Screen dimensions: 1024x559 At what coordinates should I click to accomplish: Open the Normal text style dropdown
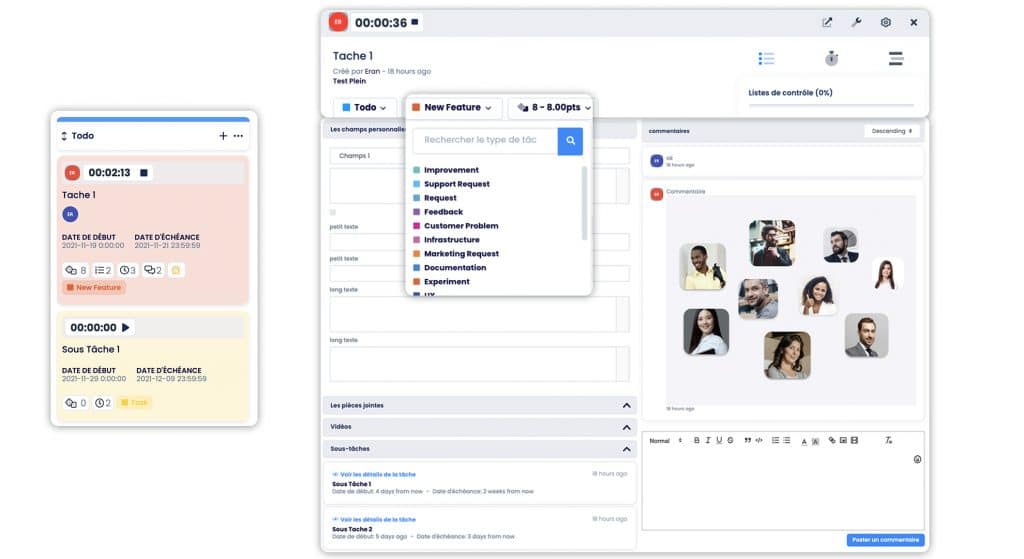point(665,441)
